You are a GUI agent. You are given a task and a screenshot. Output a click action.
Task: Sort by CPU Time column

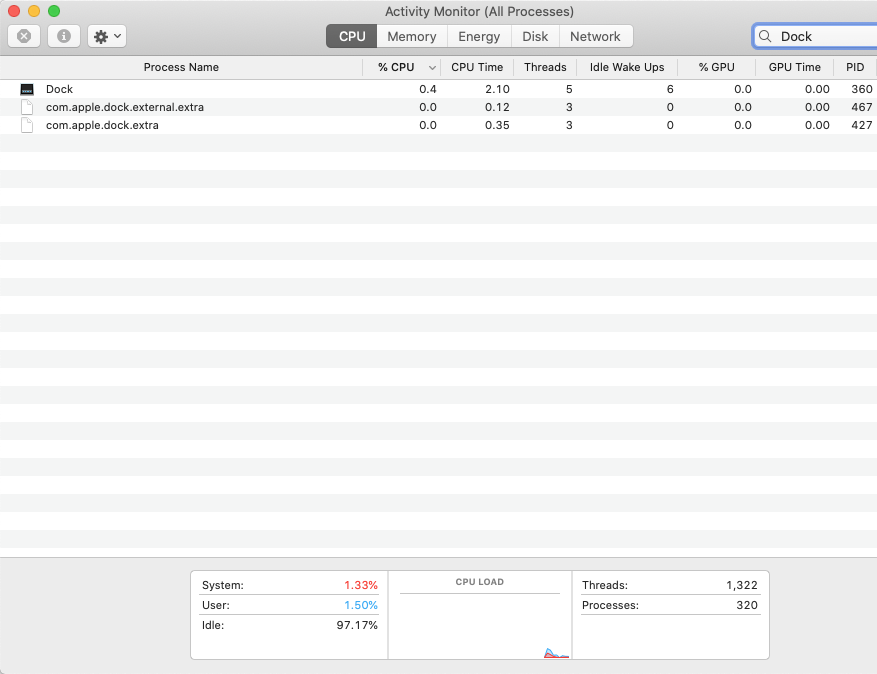click(x=477, y=67)
